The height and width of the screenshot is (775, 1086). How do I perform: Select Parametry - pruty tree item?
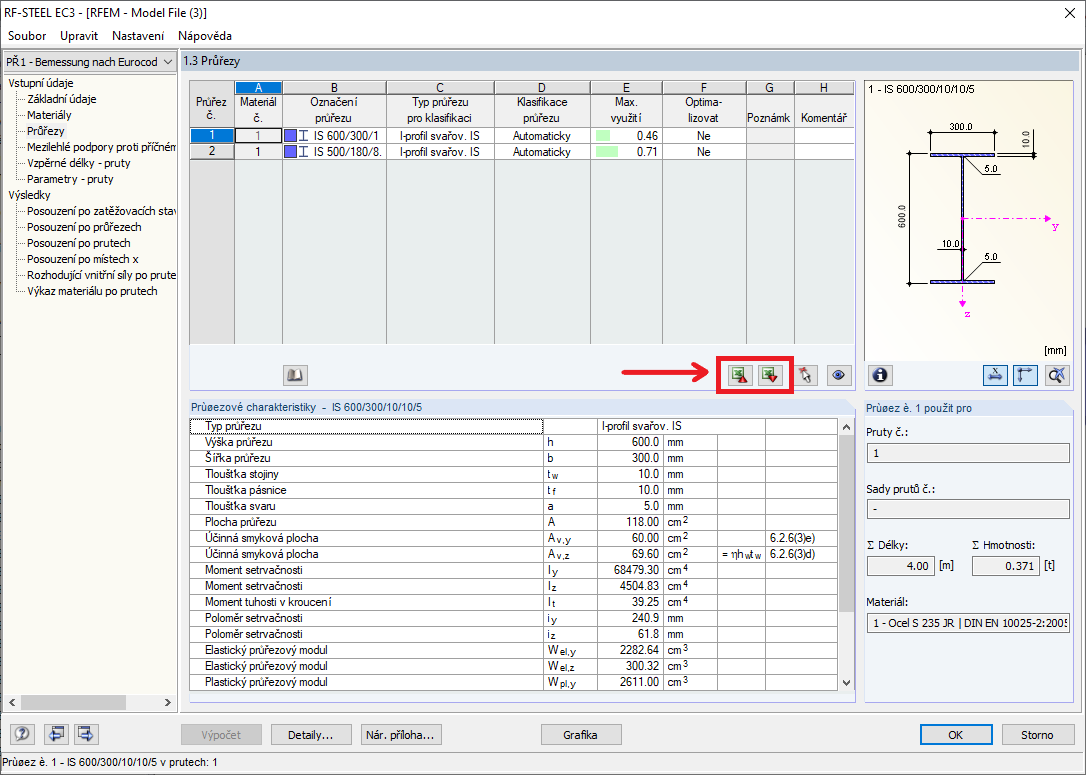(x=70, y=179)
